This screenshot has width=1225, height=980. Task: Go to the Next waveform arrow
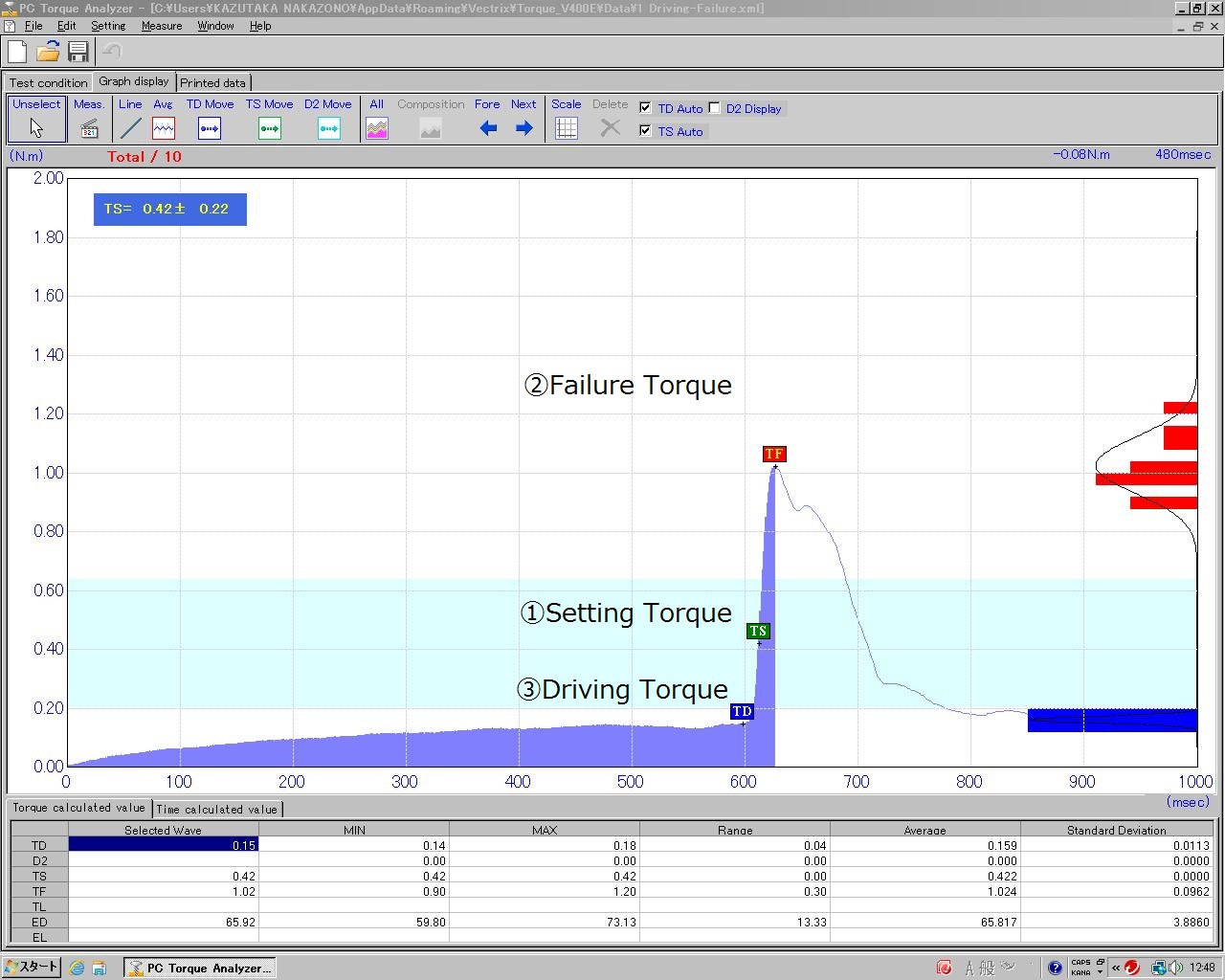tap(523, 119)
